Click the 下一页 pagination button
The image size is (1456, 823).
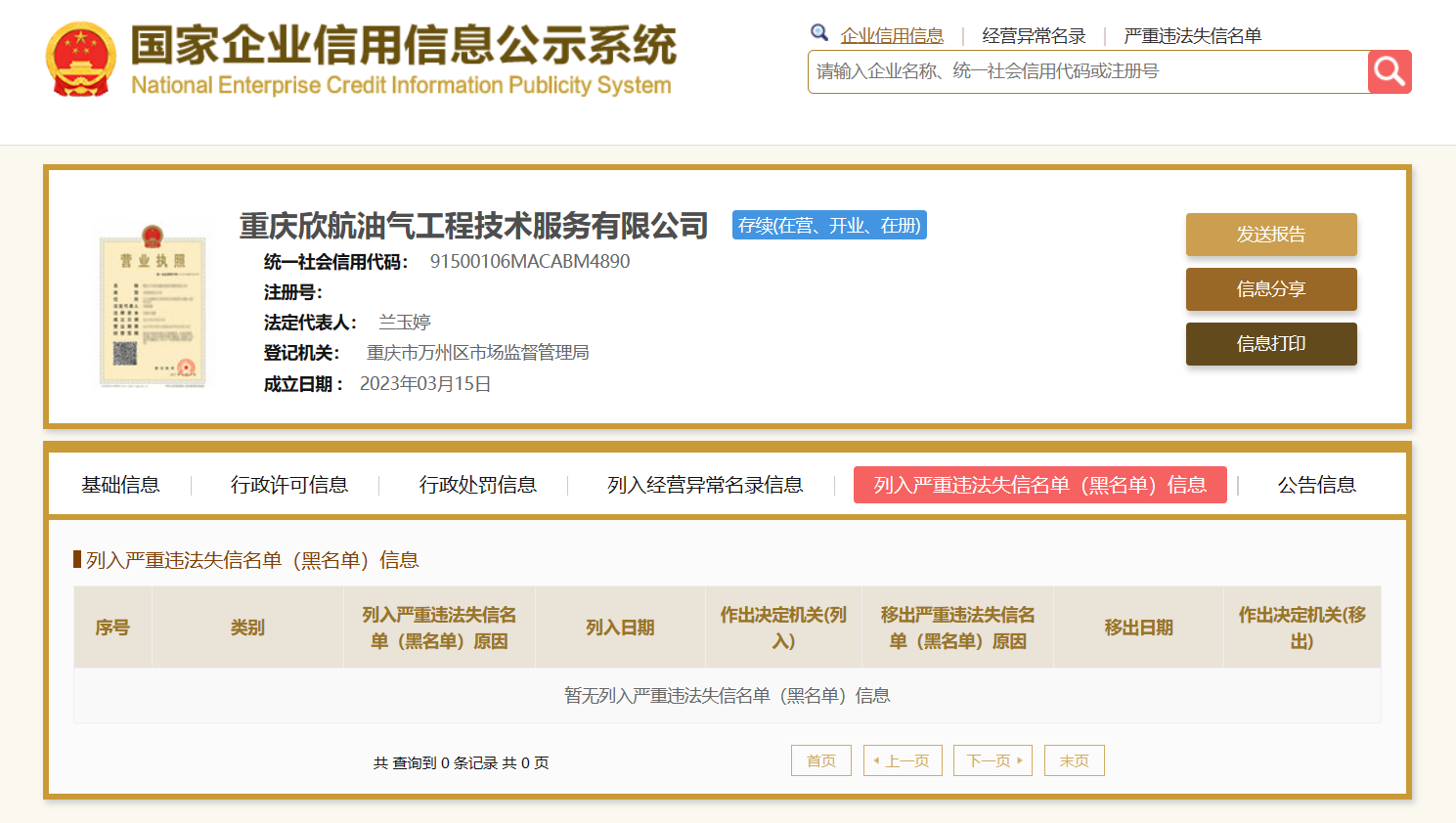pos(993,760)
